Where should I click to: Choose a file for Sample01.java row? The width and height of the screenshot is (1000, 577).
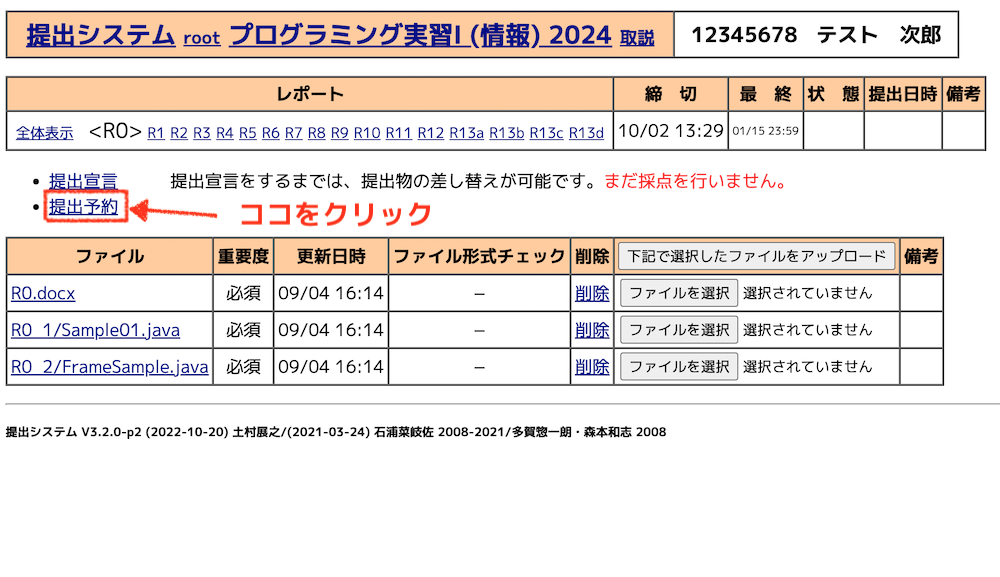coord(679,330)
